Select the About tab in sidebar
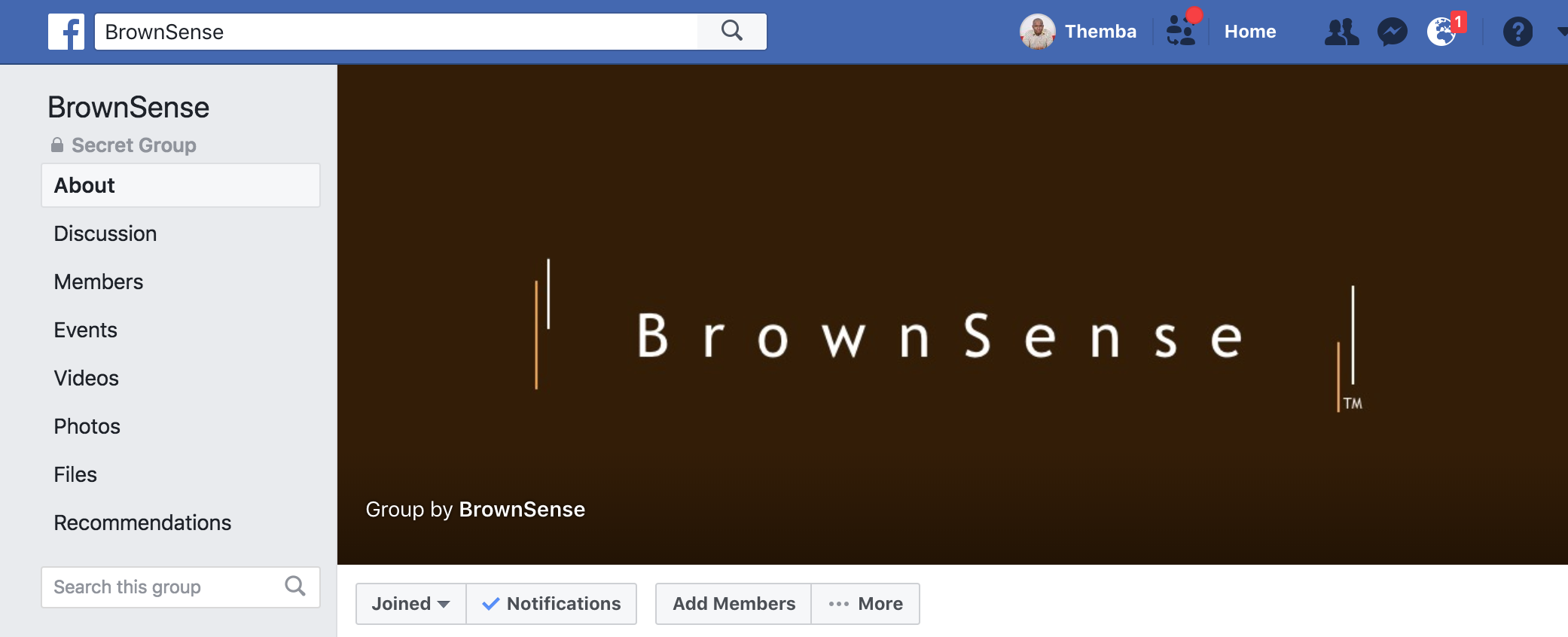The width and height of the screenshot is (1568, 637). click(181, 185)
